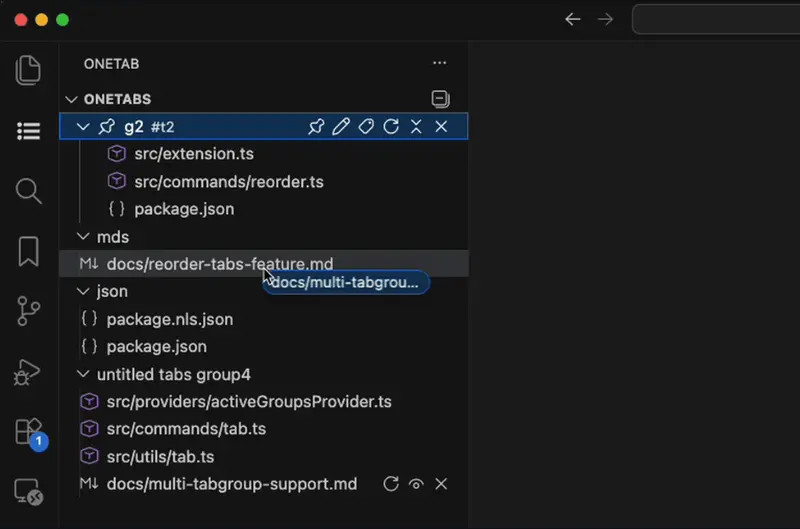Screen dimensions: 800x529
Task: Go back with the left navigation arrow
Action: [573, 19]
